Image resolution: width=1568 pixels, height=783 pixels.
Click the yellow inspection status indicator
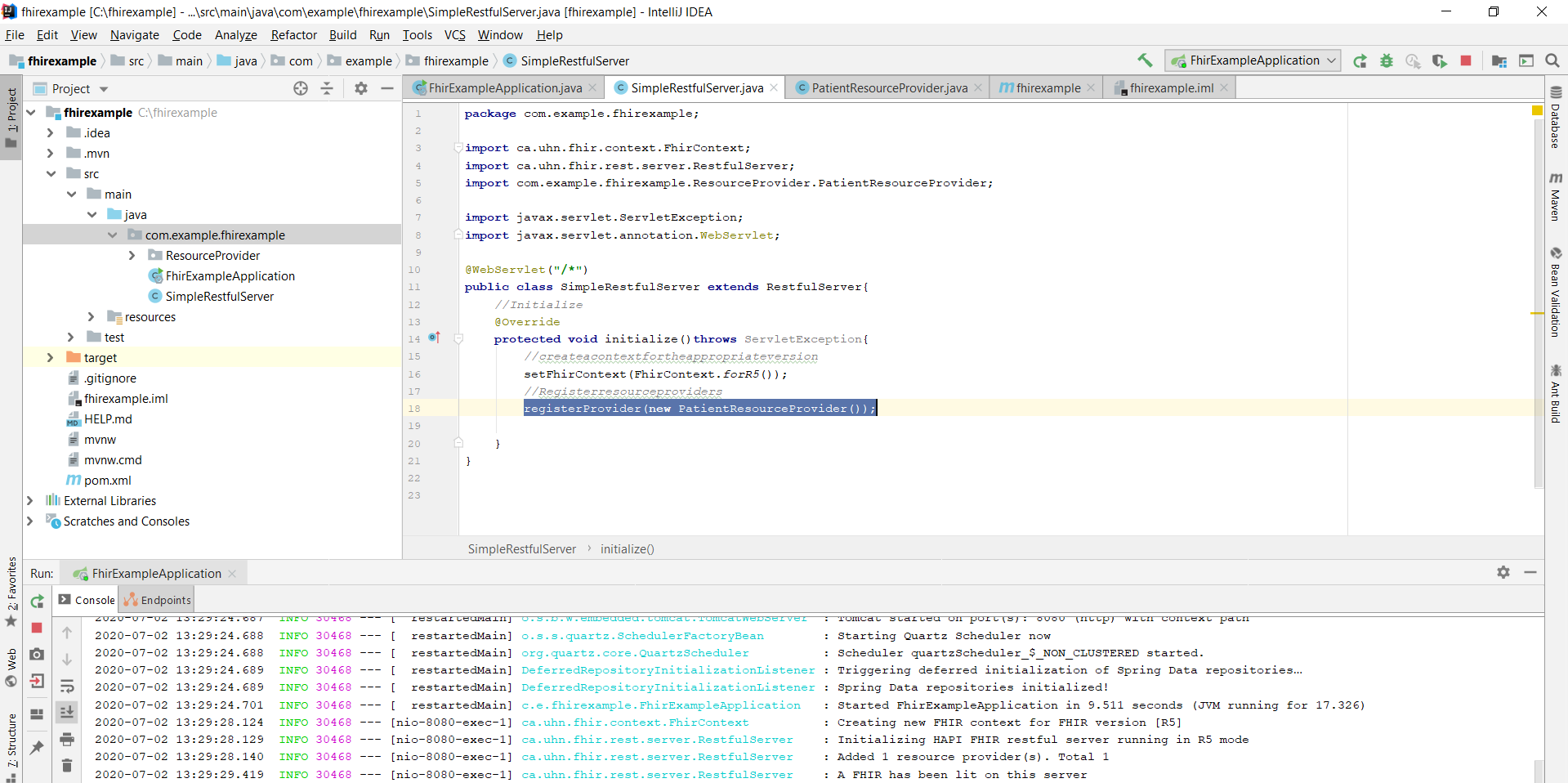click(x=1537, y=110)
